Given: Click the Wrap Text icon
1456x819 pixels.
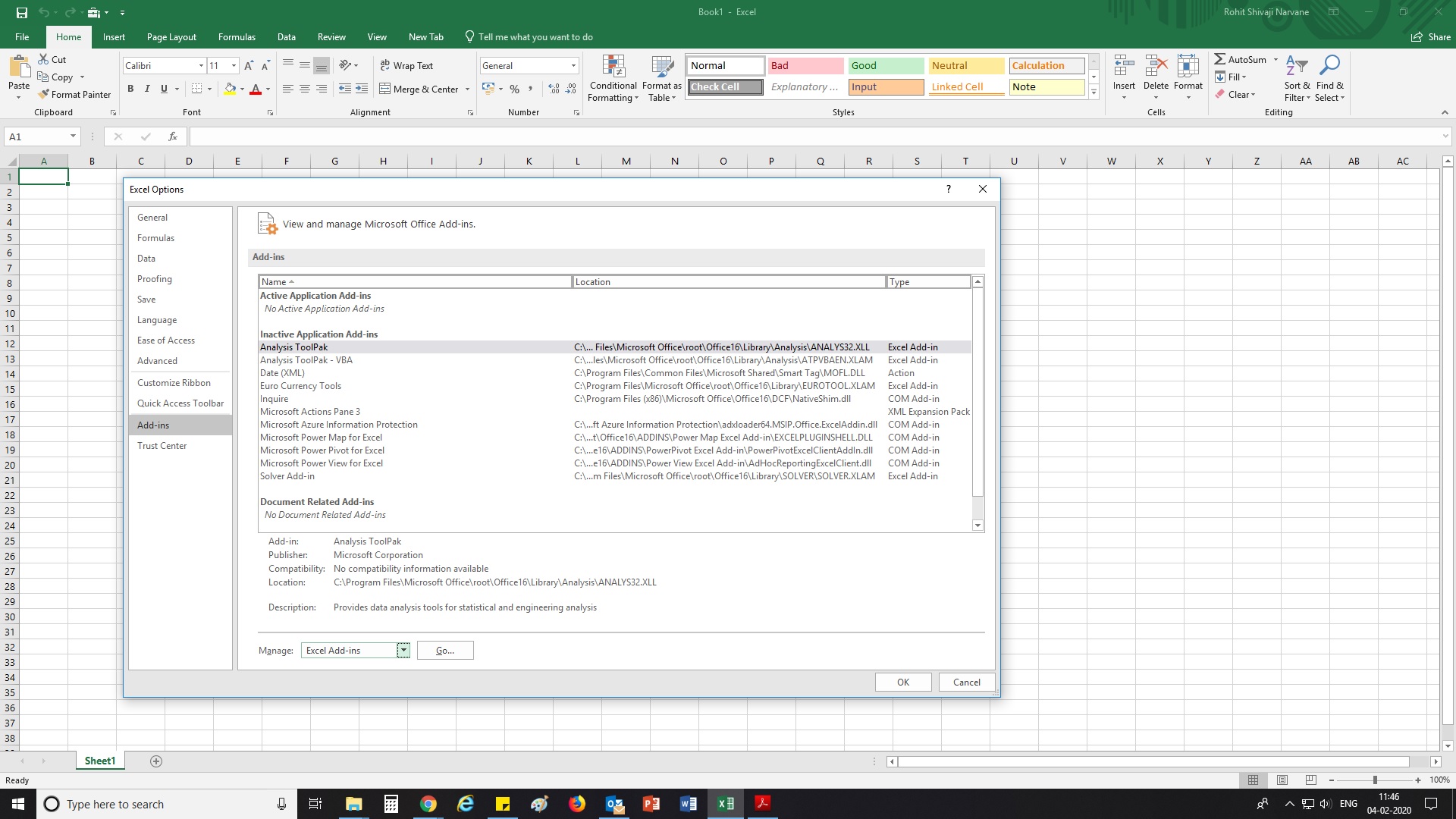Looking at the screenshot, I should coord(385,66).
